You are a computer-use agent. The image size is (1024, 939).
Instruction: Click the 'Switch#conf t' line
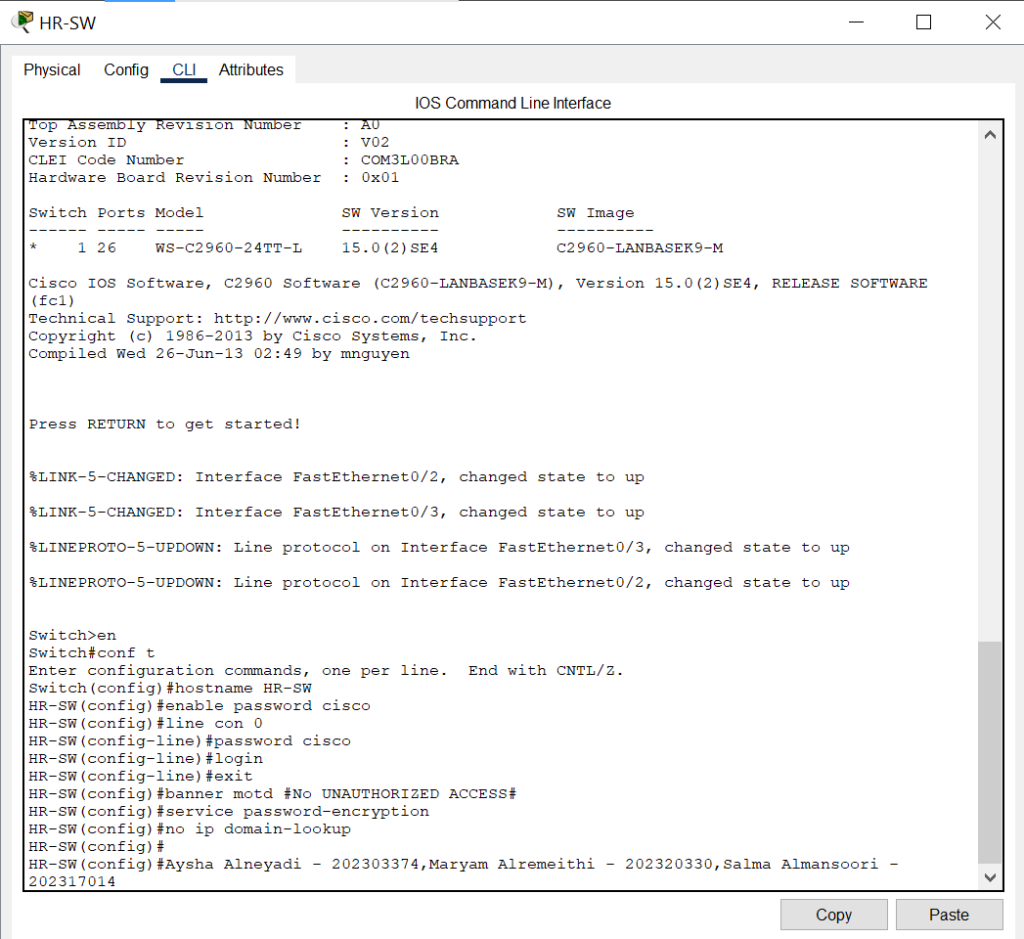click(91, 653)
